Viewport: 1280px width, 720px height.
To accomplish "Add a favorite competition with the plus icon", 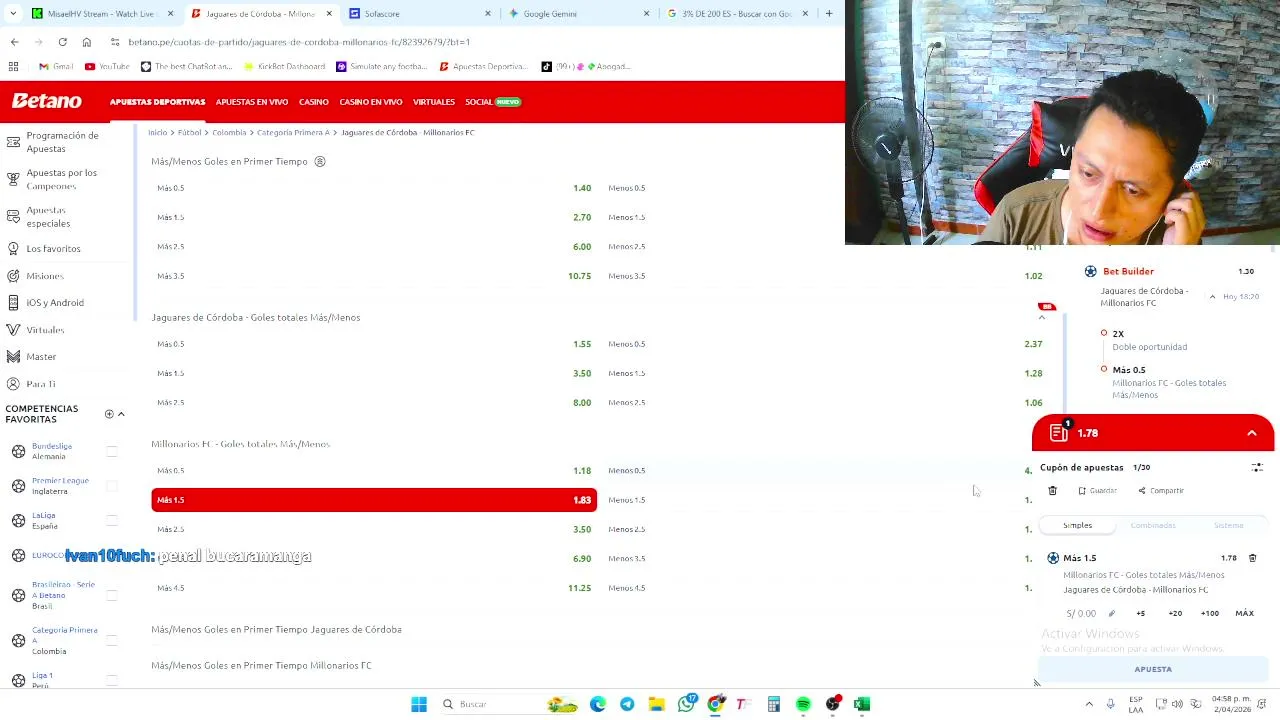I will tap(109, 414).
